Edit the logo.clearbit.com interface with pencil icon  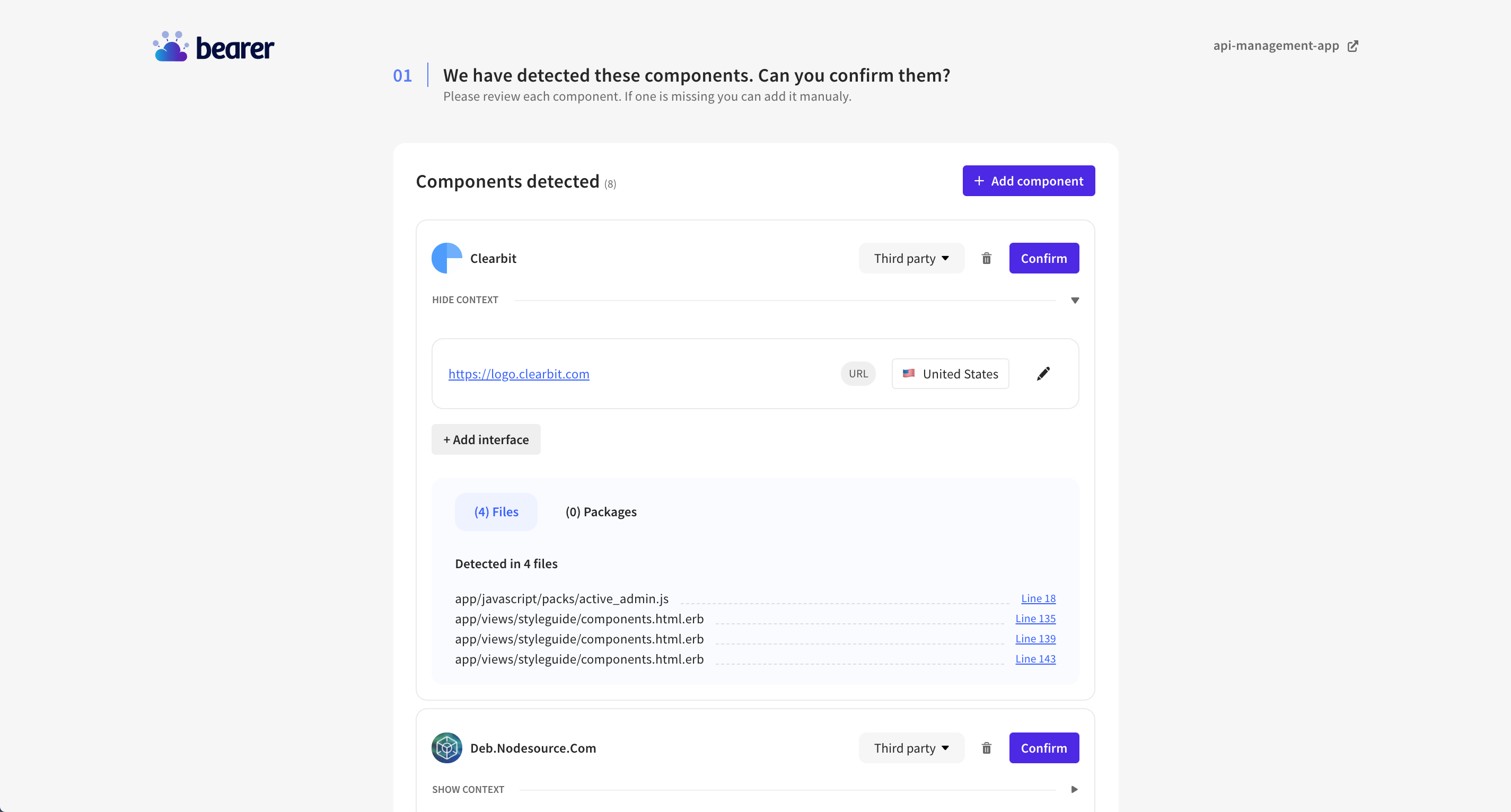click(1043, 374)
